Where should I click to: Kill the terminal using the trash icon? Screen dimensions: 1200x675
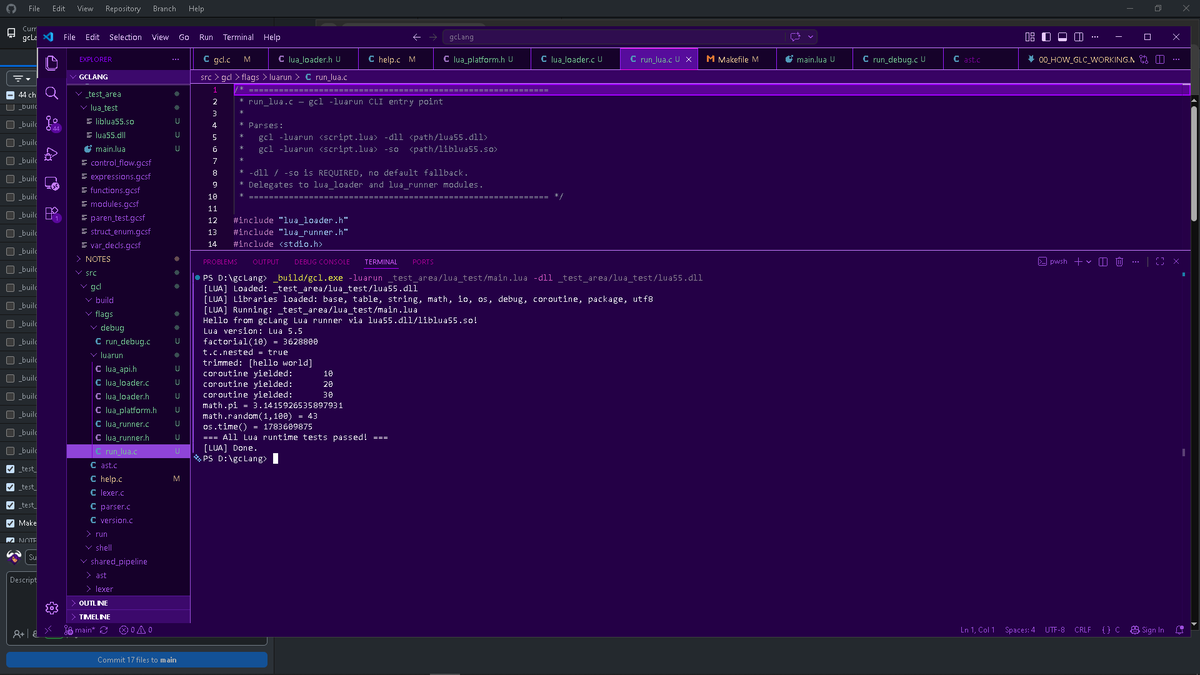[x=1120, y=262]
